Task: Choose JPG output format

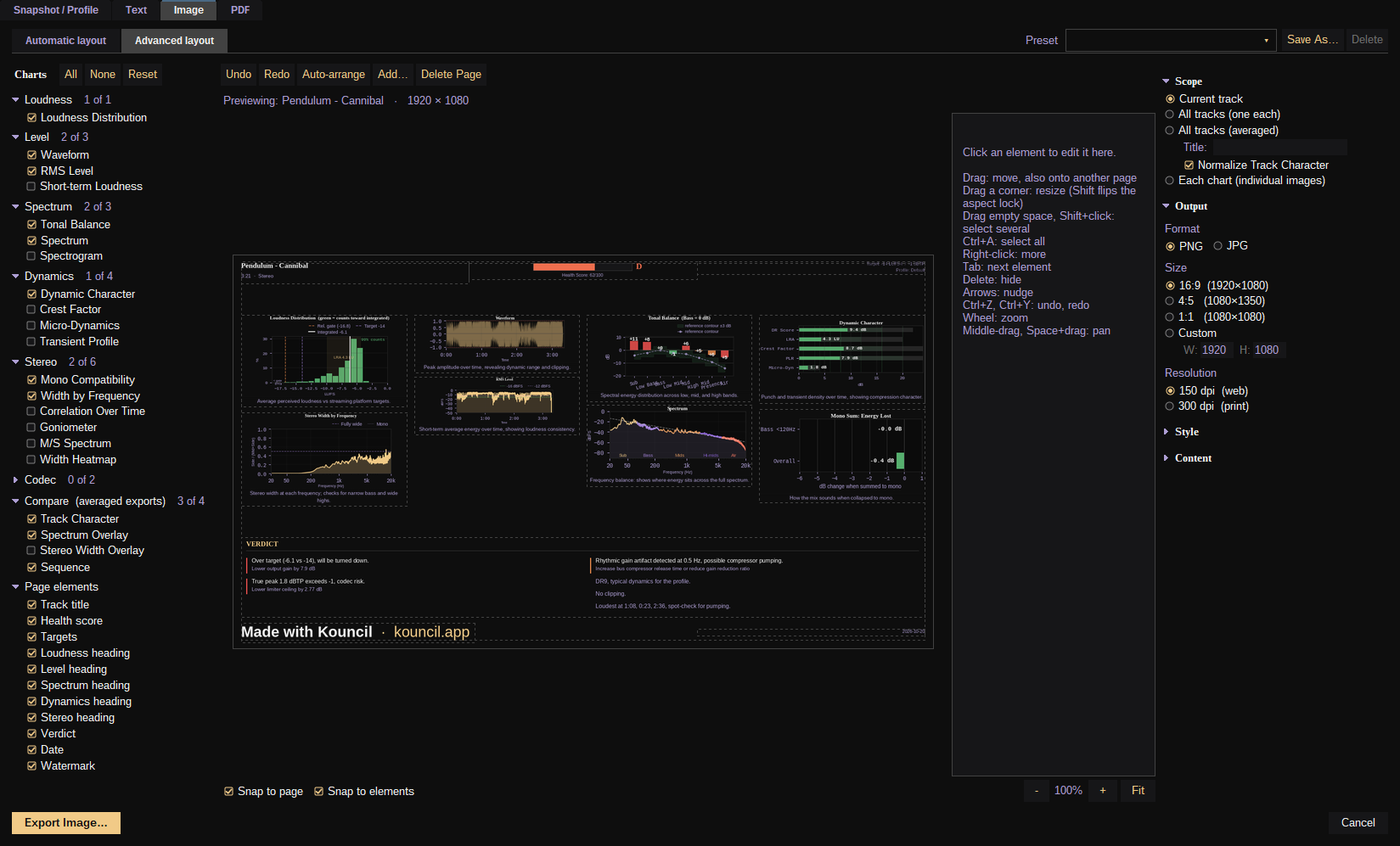Action: pyautogui.click(x=1217, y=246)
